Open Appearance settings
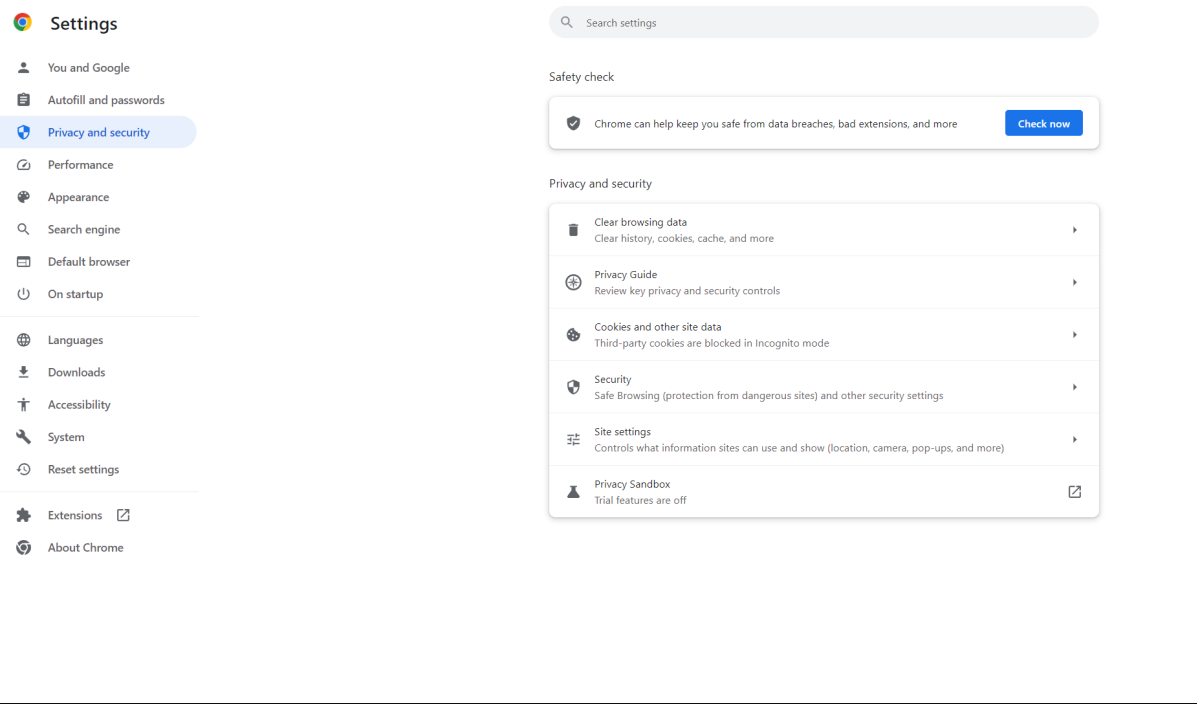1197x704 pixels. click(x=78, y=197)
